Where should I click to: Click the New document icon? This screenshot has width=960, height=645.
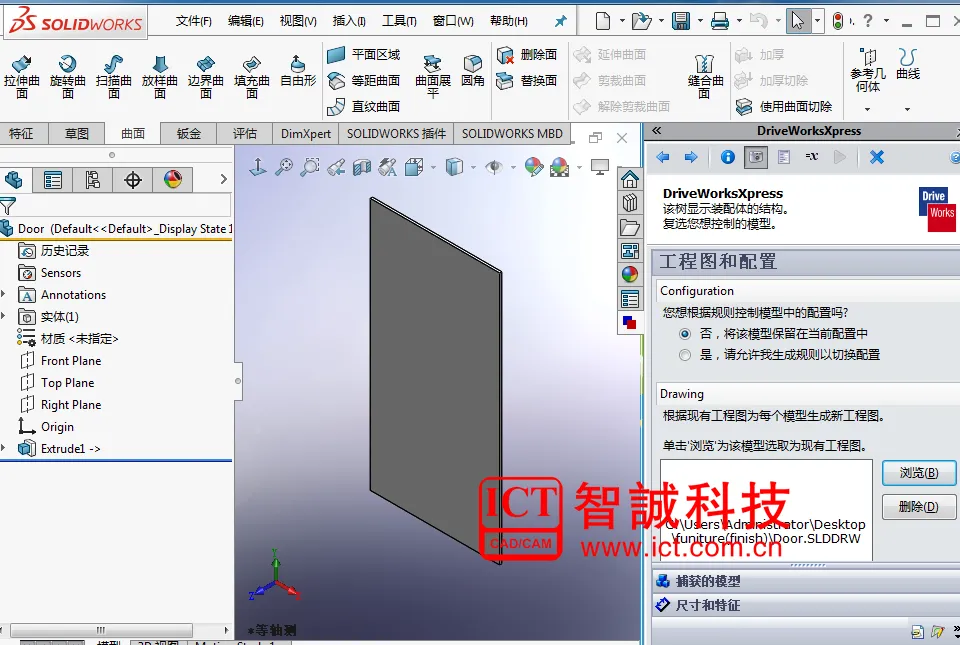(603, 21)
